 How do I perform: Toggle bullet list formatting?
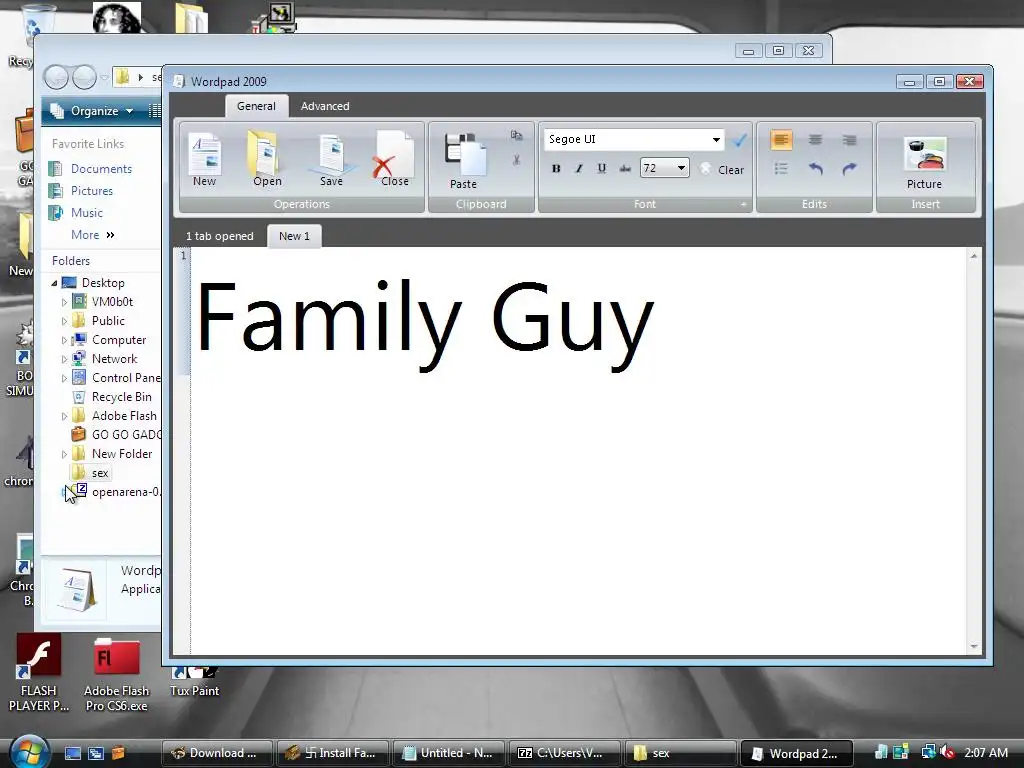(x=781, y=169)
